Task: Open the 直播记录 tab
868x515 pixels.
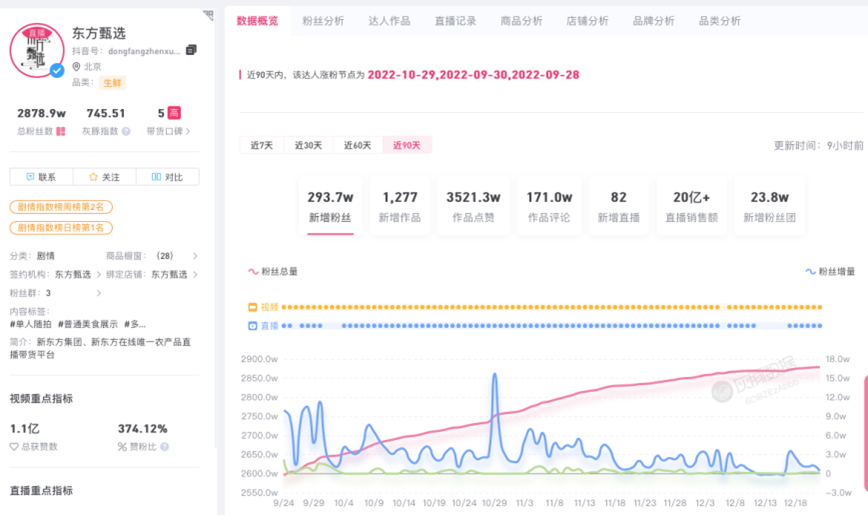Action: tap(455, 21)
